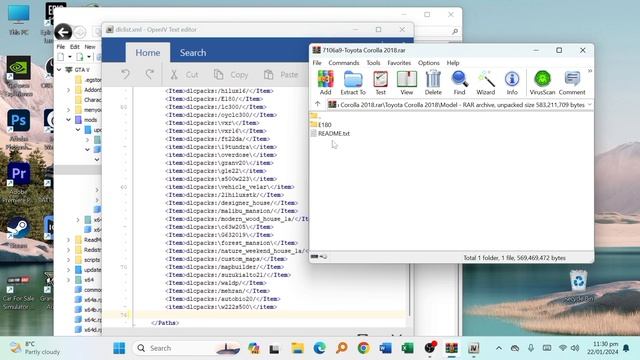
Task: Click Paste in the OpenIV text editor ribbon
Action: coord(281,75)
